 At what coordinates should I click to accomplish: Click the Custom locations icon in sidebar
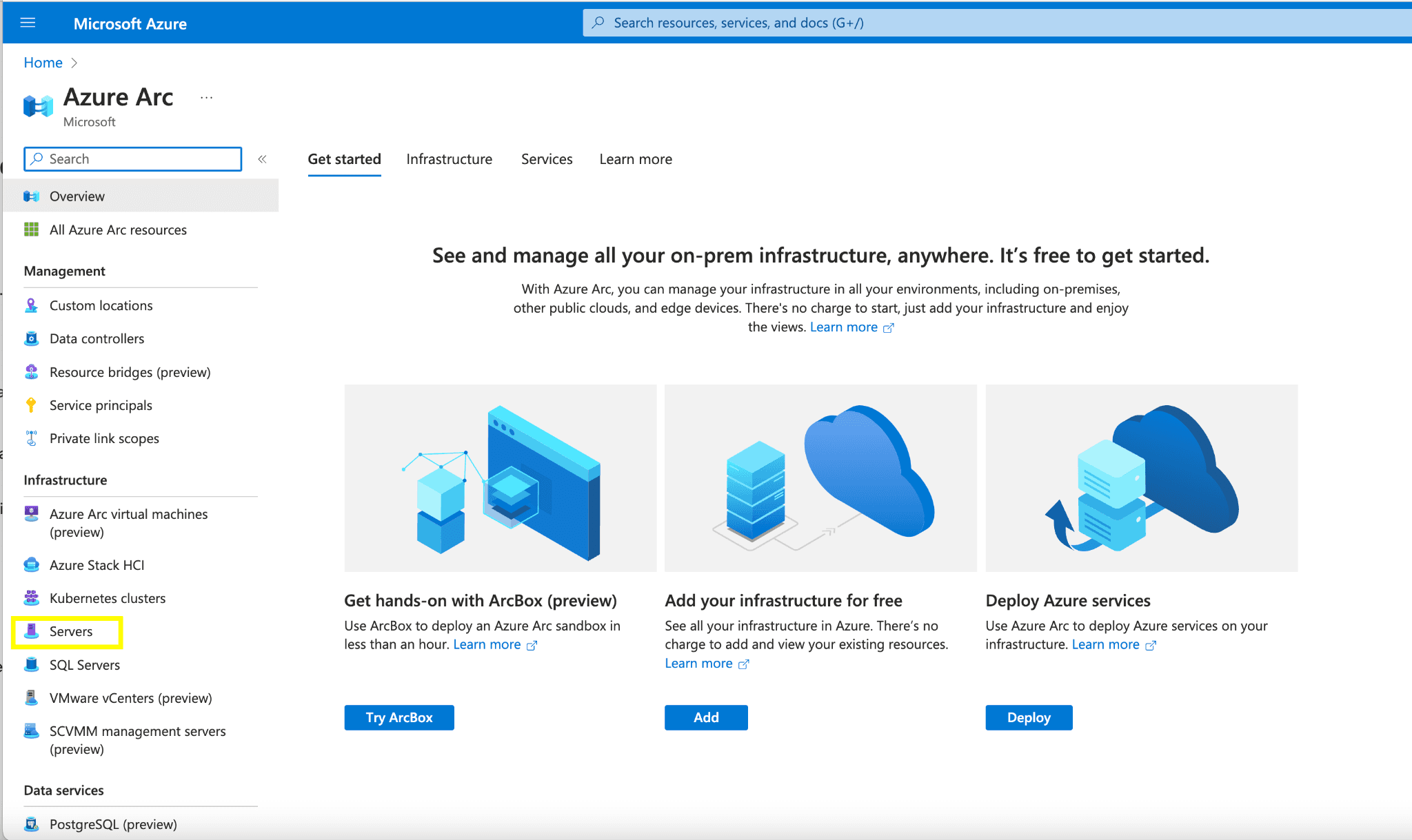coord(31,305)
